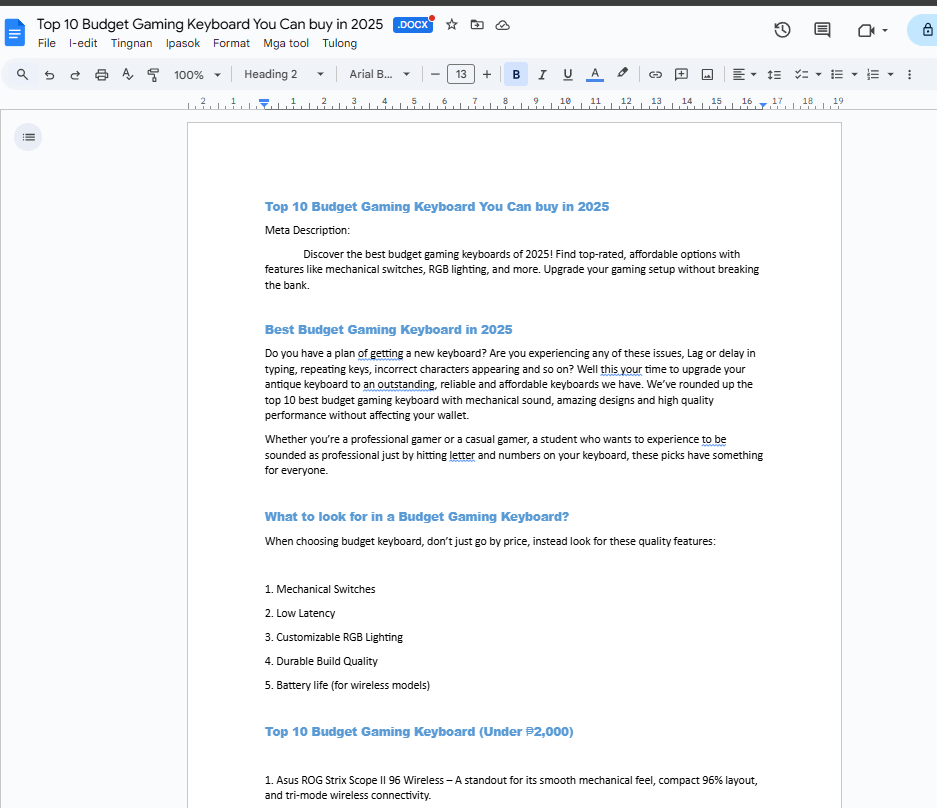
Task: Star this document
Action: [x=452, y=25]
